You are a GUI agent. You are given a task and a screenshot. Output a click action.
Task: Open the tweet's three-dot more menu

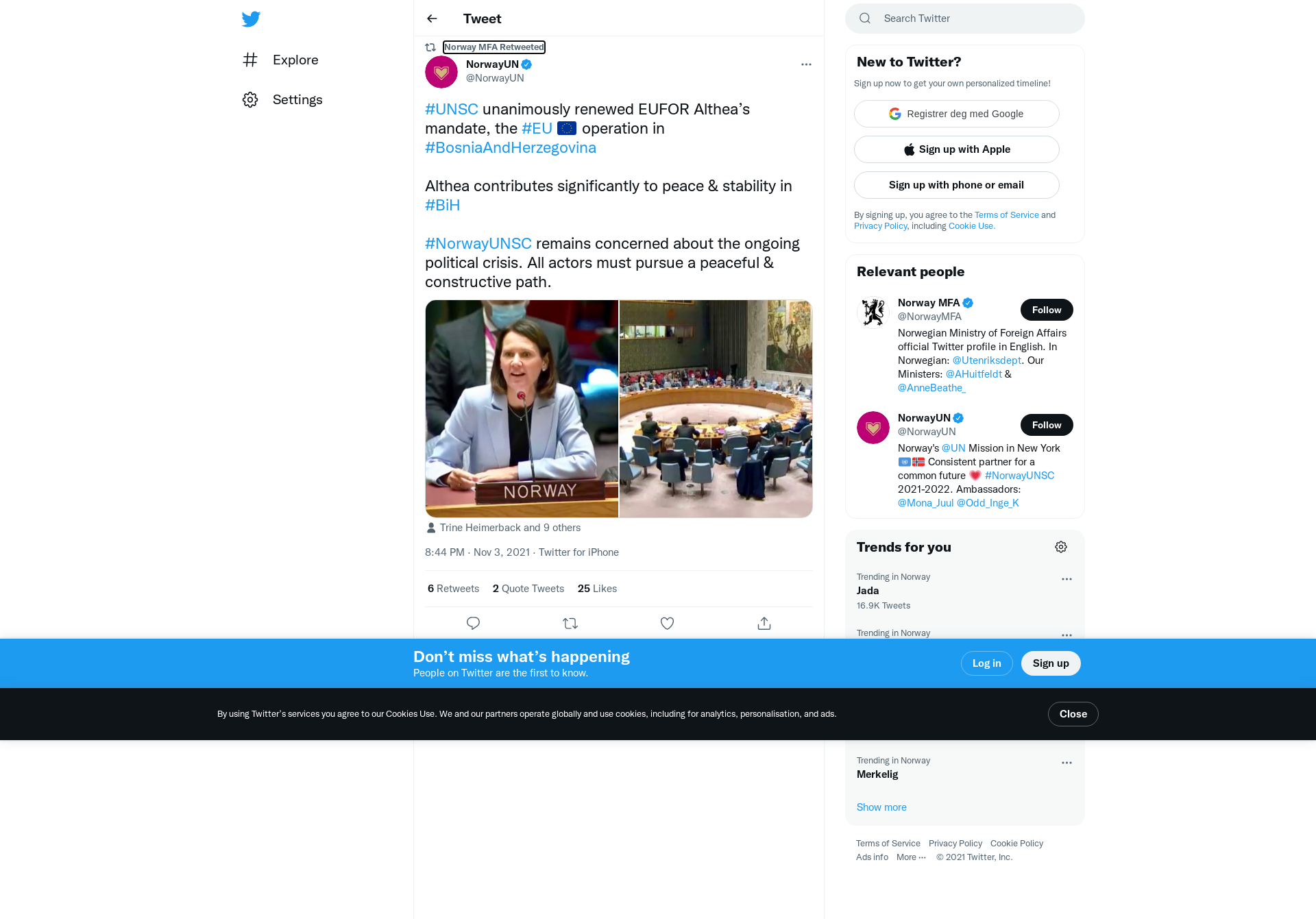pyautogui.click(x=806, y=64)
